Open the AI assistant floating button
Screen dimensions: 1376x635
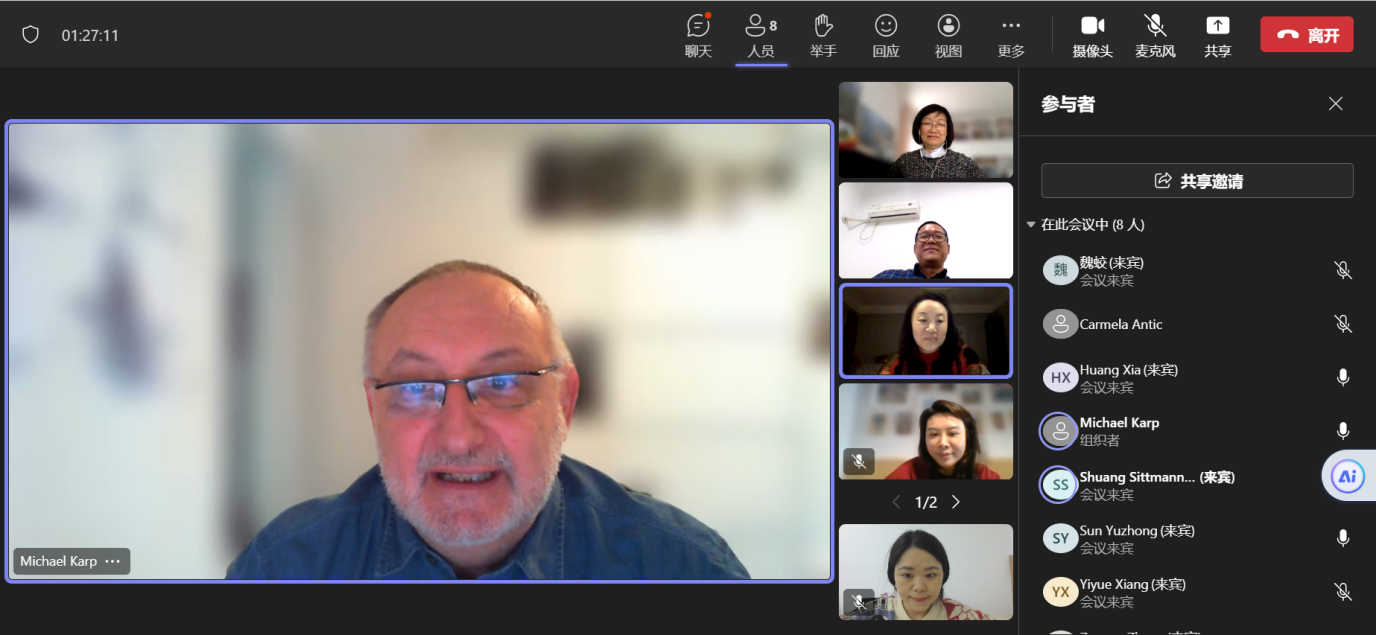tap(1347, 476)
